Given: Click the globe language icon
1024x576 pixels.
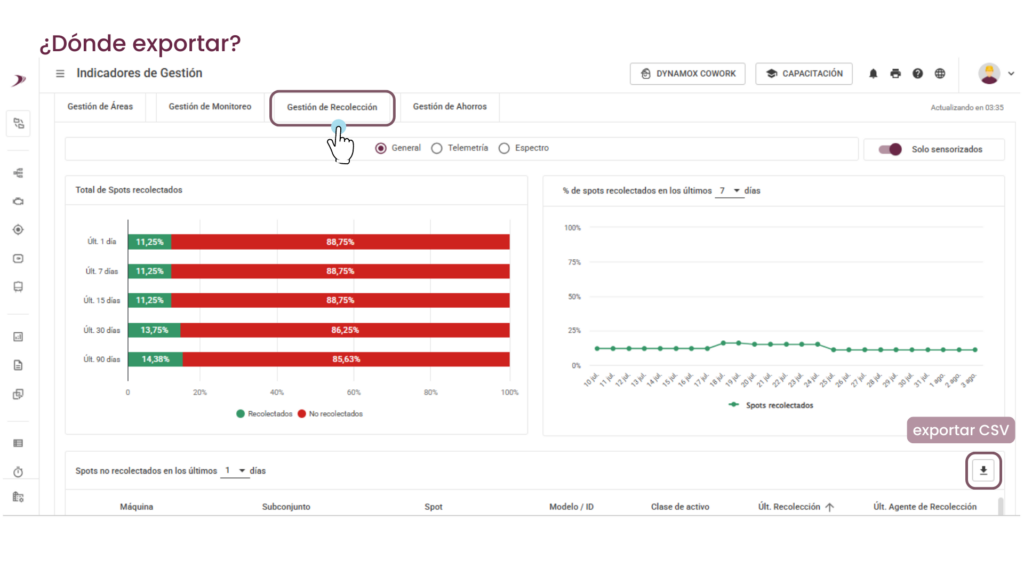Looking at the screenshot, I should [940, 74].
